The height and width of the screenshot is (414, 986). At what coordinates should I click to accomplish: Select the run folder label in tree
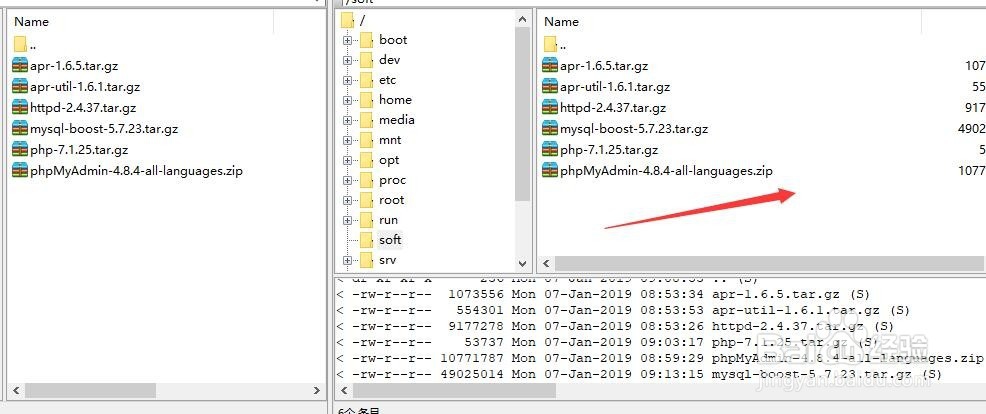click(389, 220)
